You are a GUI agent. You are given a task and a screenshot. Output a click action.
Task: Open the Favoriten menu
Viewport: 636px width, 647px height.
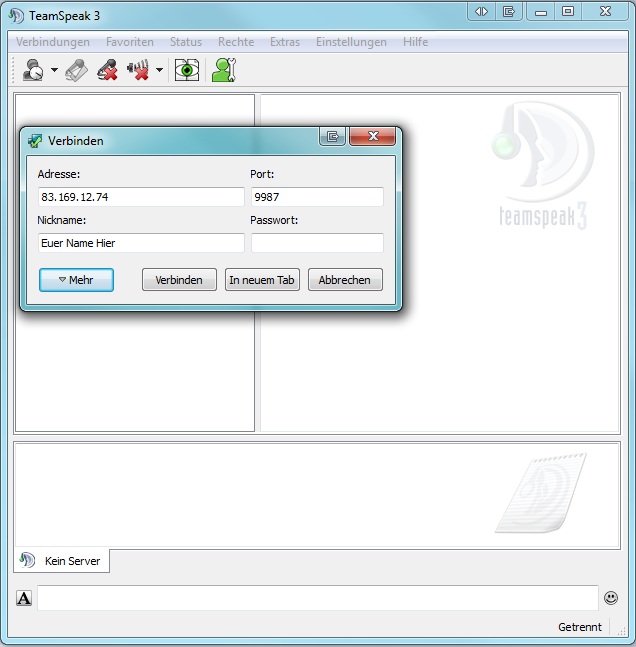(130, 42)
